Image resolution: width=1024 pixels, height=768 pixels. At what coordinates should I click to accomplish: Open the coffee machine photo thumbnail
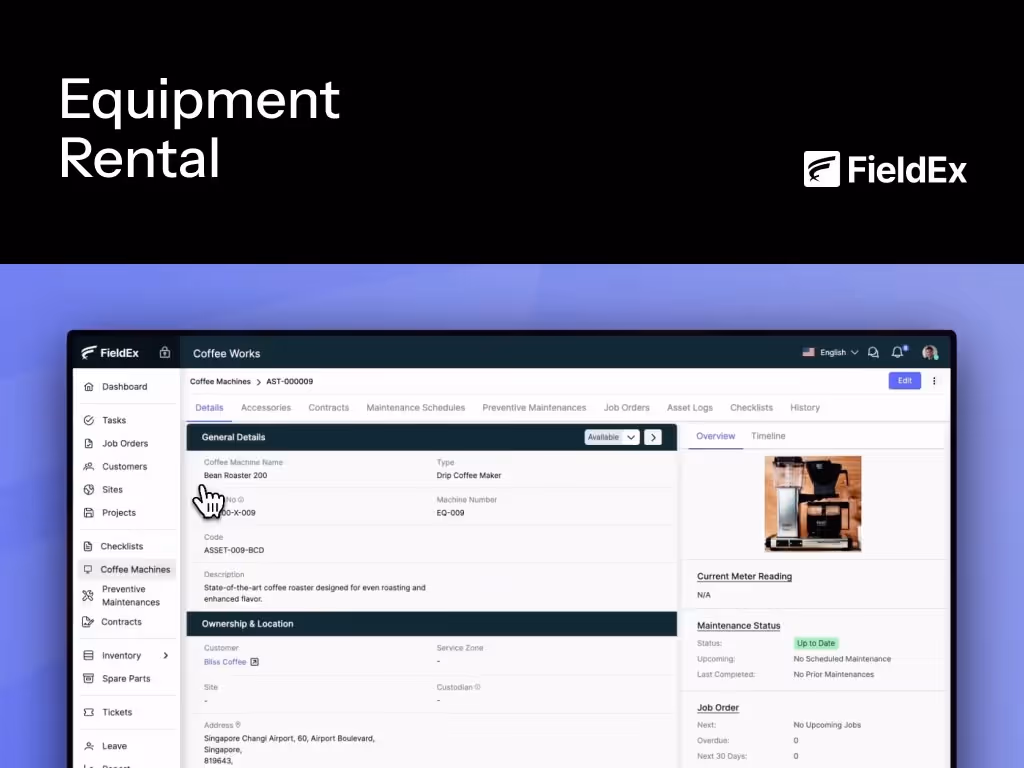813,504
